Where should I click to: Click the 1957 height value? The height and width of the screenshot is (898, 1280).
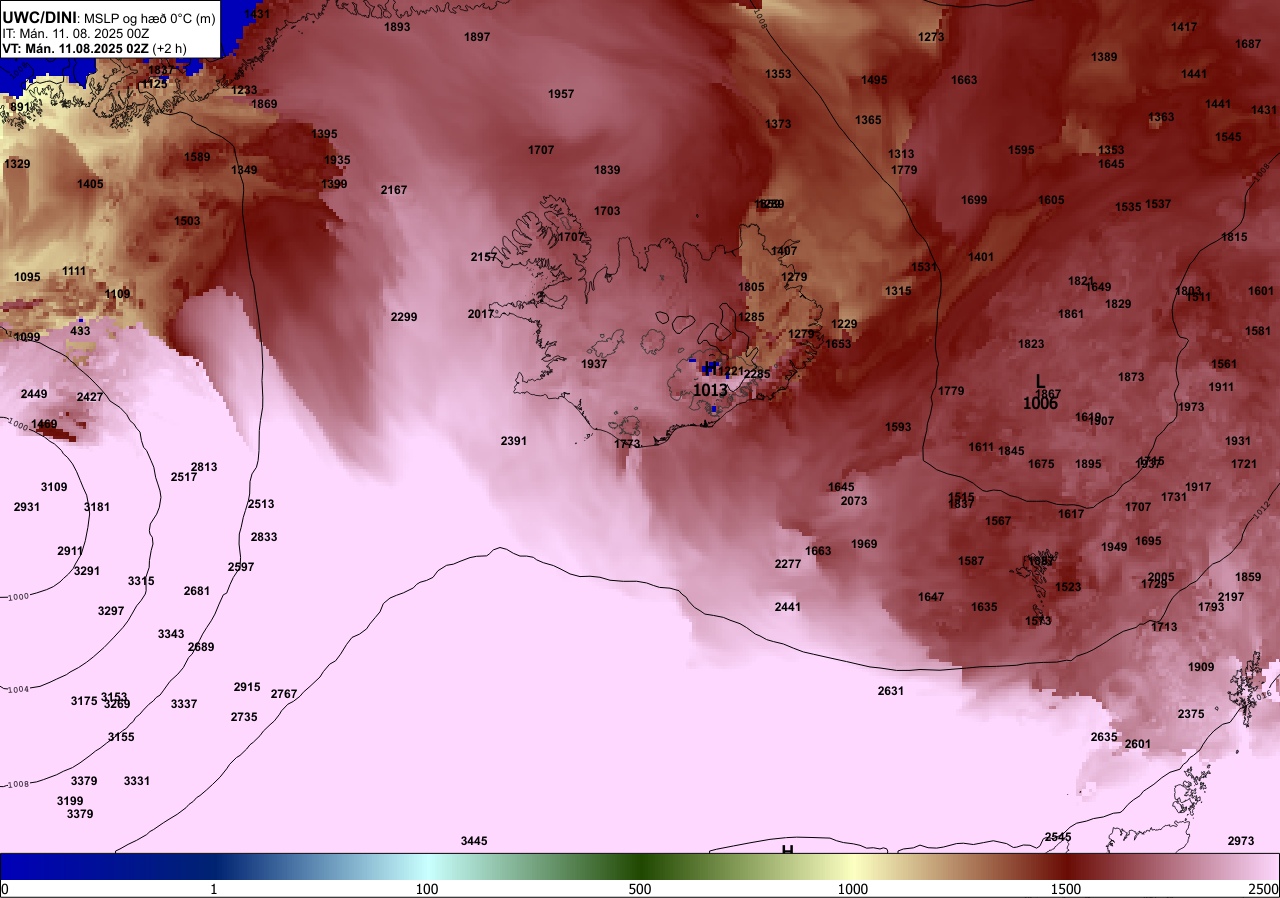561,94
